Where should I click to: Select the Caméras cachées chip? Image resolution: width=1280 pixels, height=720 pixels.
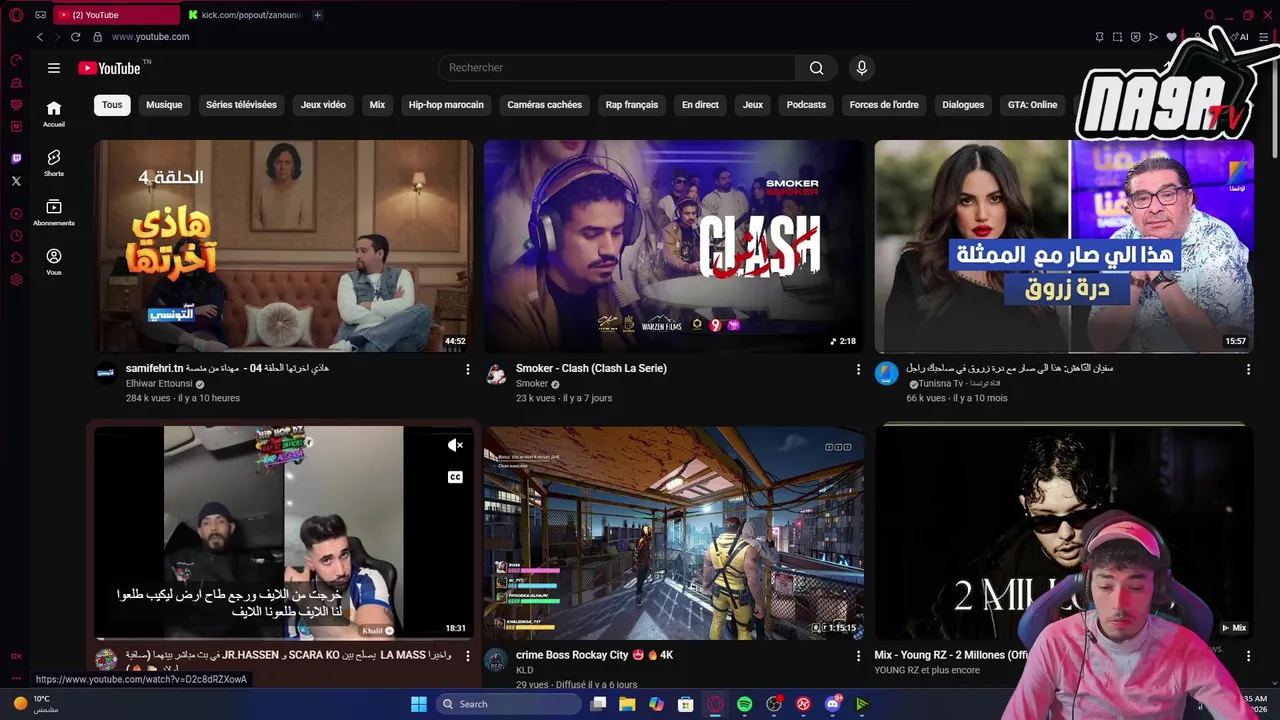pyautogui.click(x=544, y=105)
